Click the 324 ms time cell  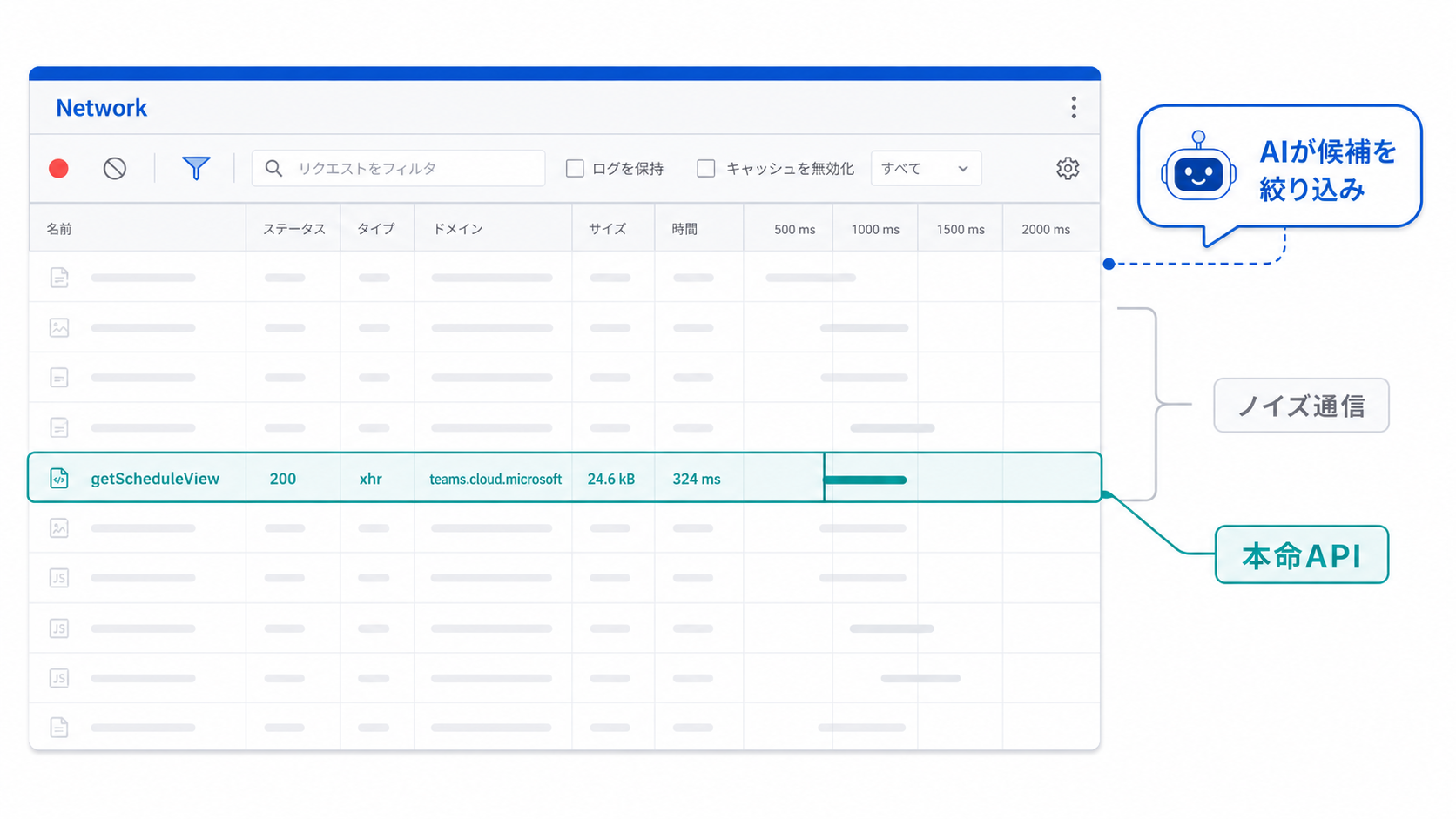[697, 479]
